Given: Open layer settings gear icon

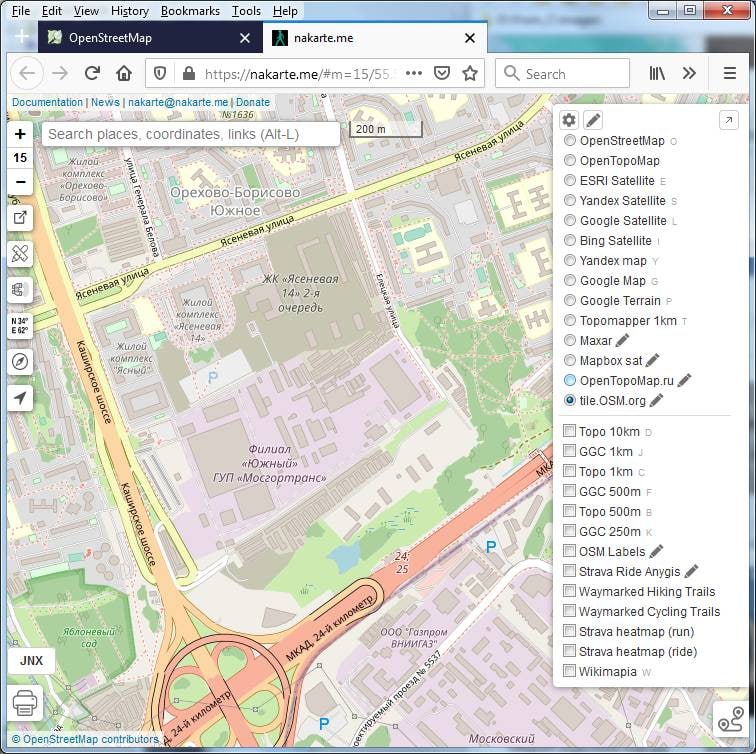Looking at the screenshot, I should [x=569, y=120].
